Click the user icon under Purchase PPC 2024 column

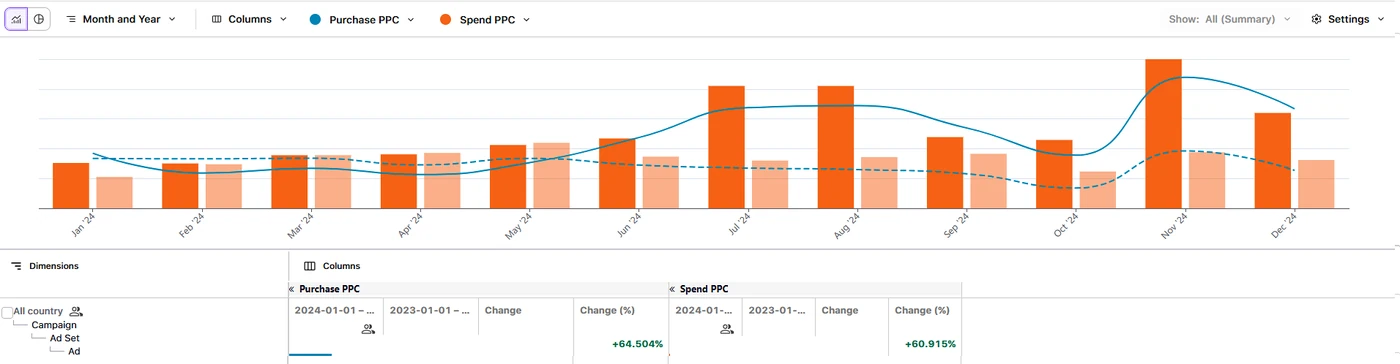367,328
